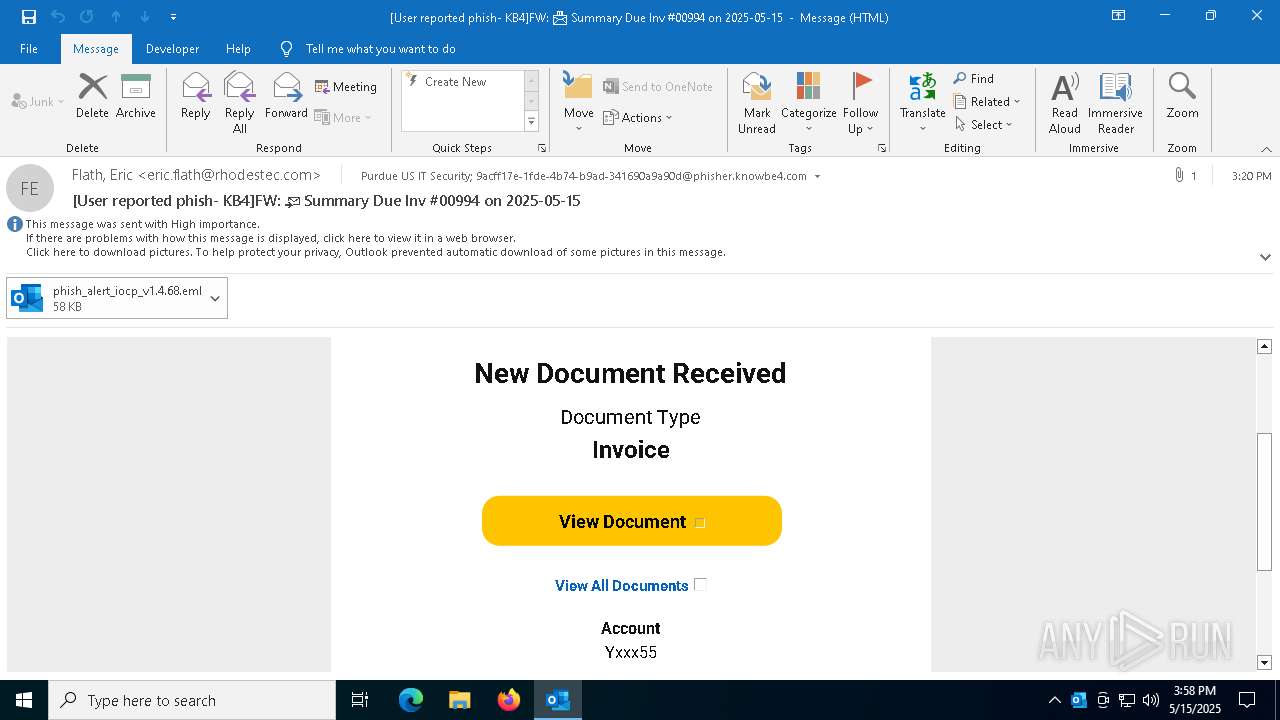
Task: Click the attachment count paperclip indicator
Action: pos(1186,176)
